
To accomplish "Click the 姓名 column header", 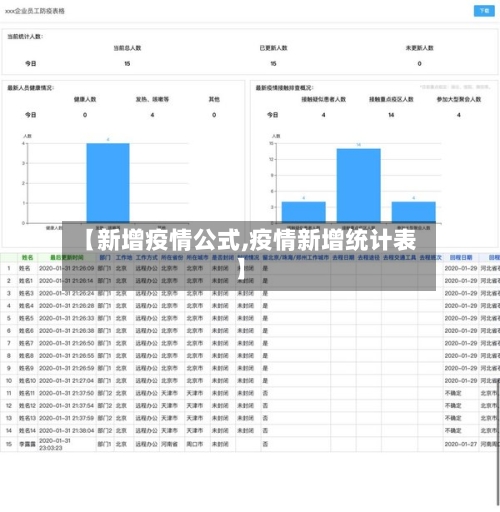I will pos(28,258).
